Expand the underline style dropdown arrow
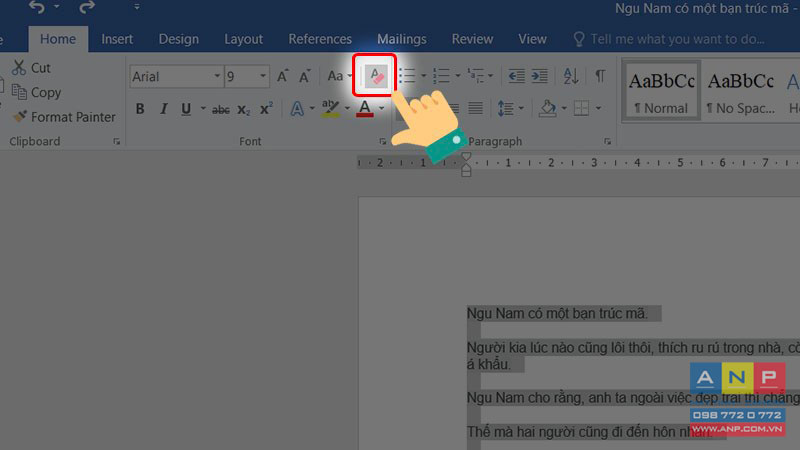Screen dimensions: 800x450 (203, 108)
